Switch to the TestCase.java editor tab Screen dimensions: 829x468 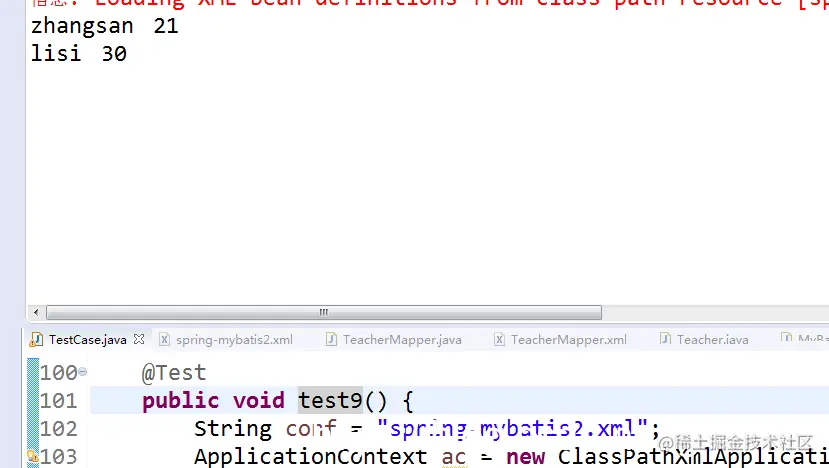tap(87, 339)
